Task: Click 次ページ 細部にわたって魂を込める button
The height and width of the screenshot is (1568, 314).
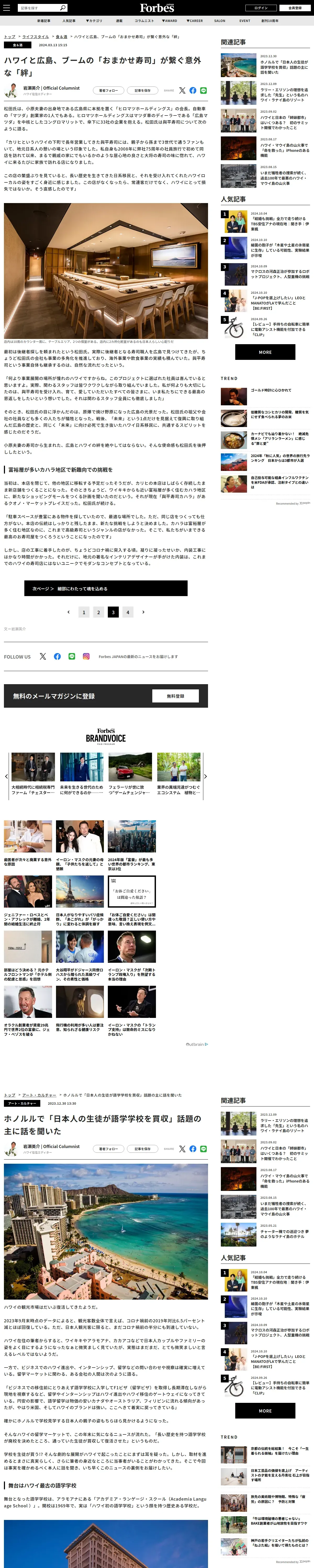Action: (106, 588)
